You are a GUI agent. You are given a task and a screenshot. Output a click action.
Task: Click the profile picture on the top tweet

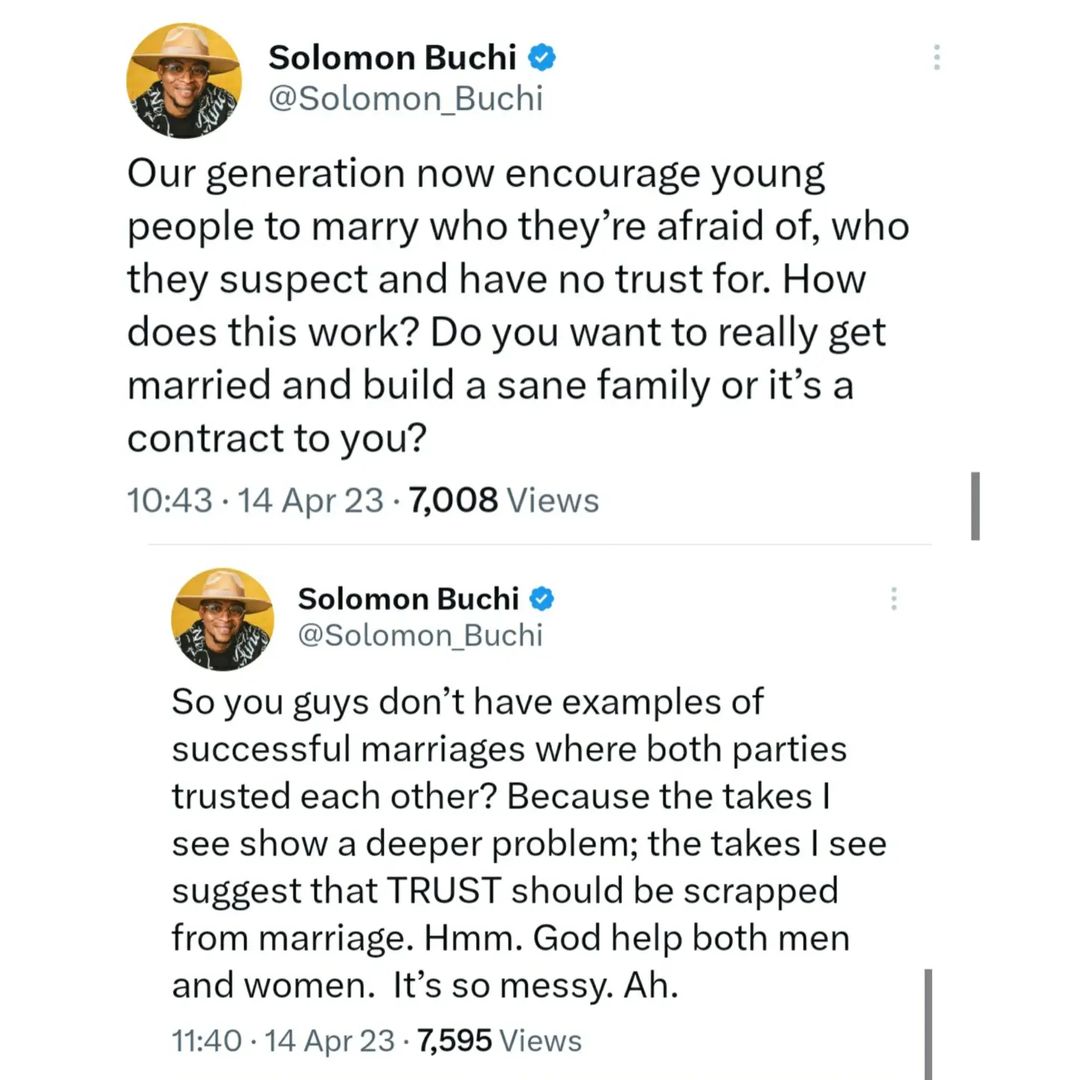tap(183, 80)
